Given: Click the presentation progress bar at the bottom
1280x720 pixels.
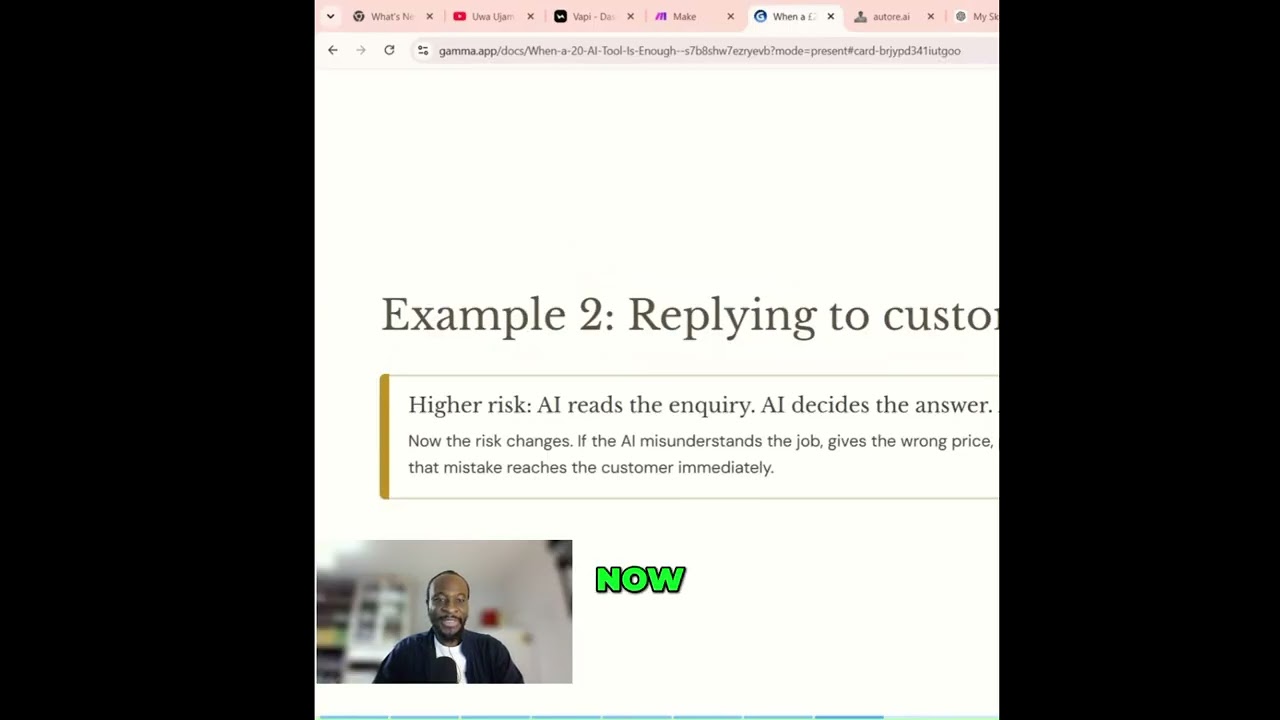Looking at the screenshot, I should point(657,716).
